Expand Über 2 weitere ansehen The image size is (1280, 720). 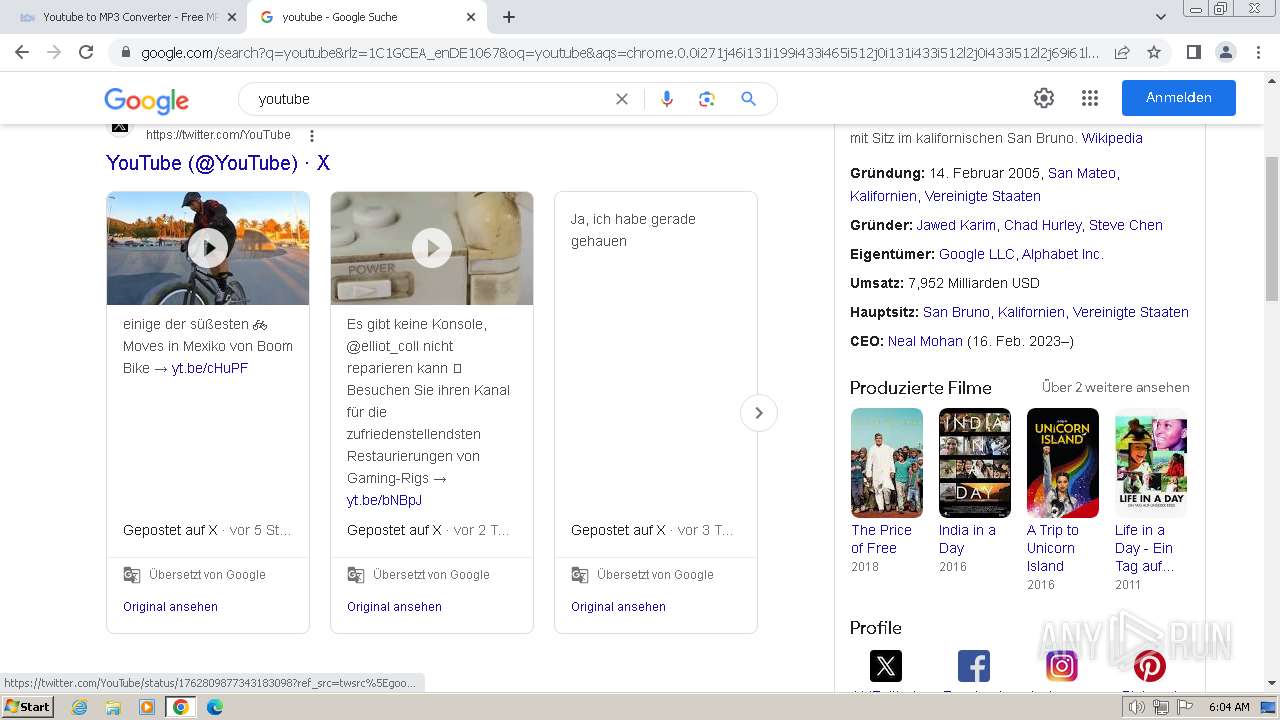click(1116, 387)
